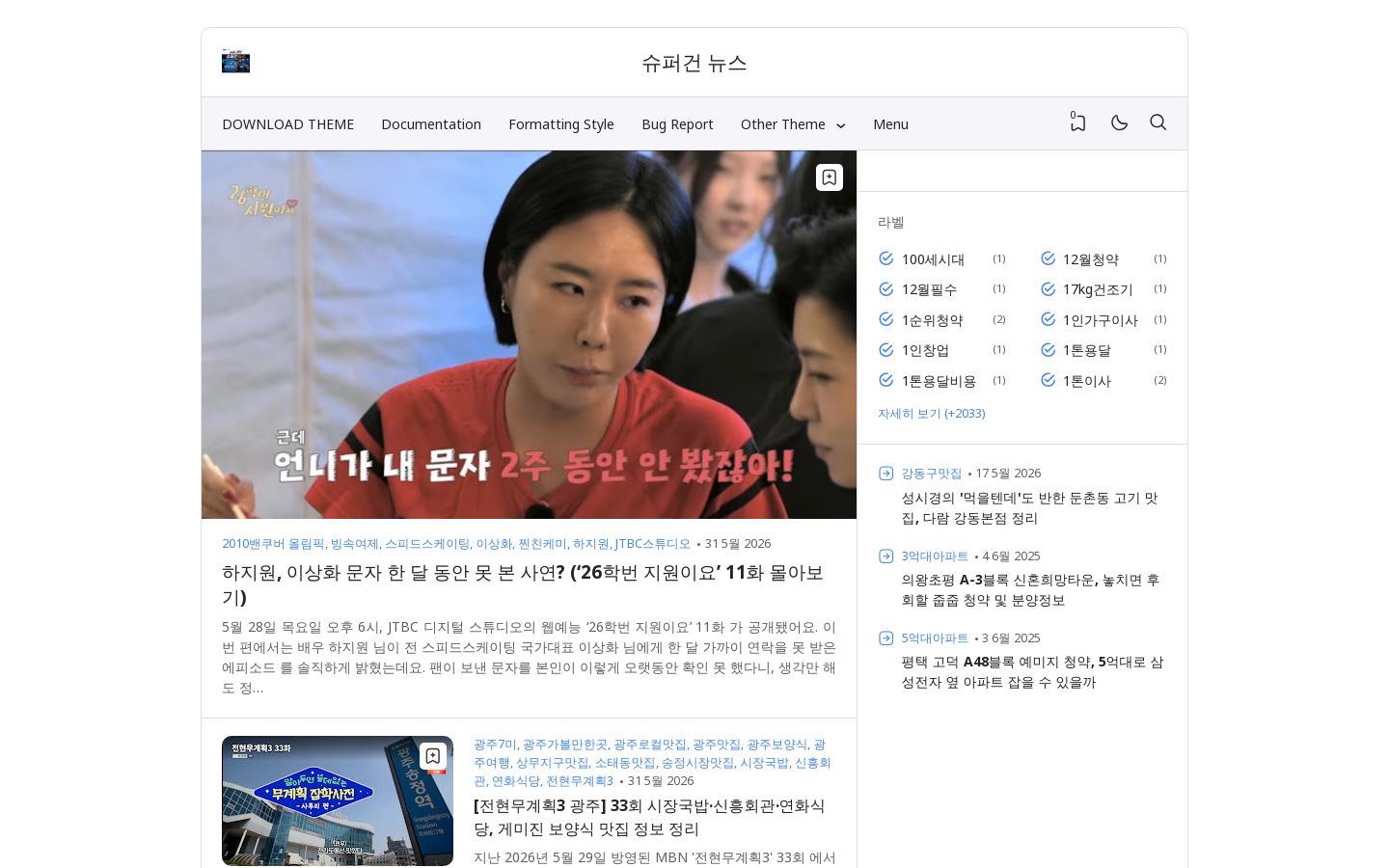Open the bookmarks counter icon
This screenshot has height=868, width=1389.
pos(1077,122)
